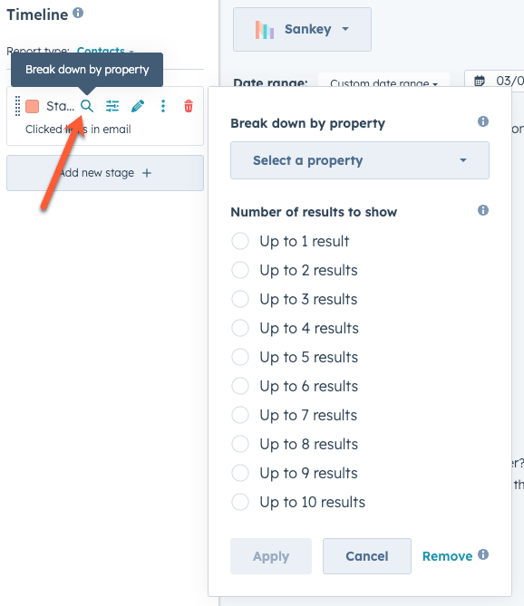Open the stage three-dot options menu
Image resolution: width=524 pixels, height=606 pixels.
163,106
